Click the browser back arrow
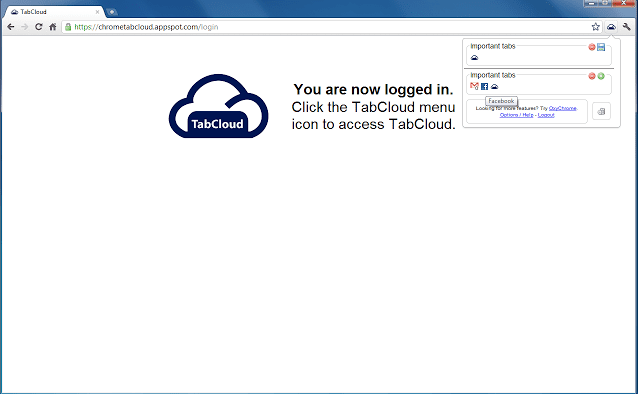This screenshot has width=638, height=394. click(x=11, y=27)
